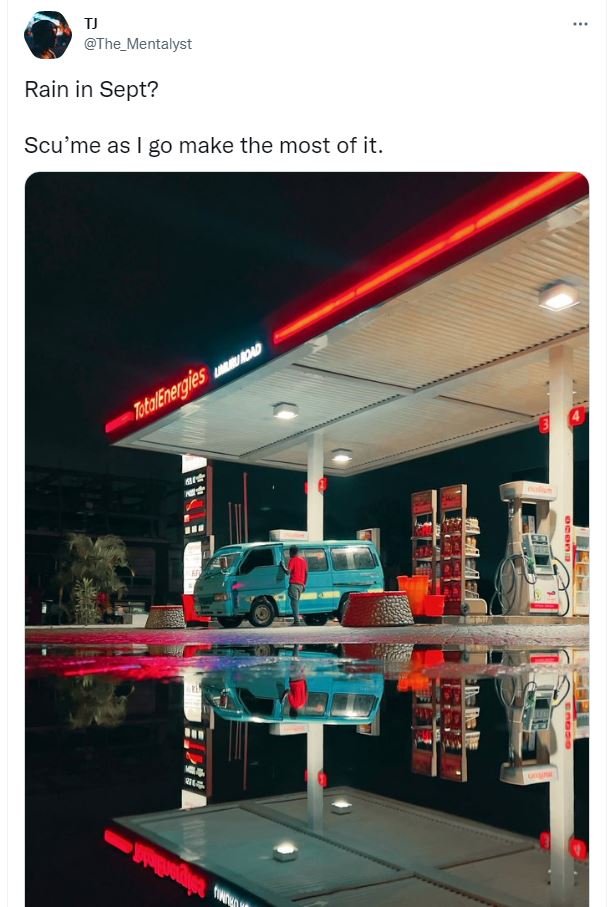Click the display name TJ
This screenshot has width=615, height=907.
pos(91,23)
